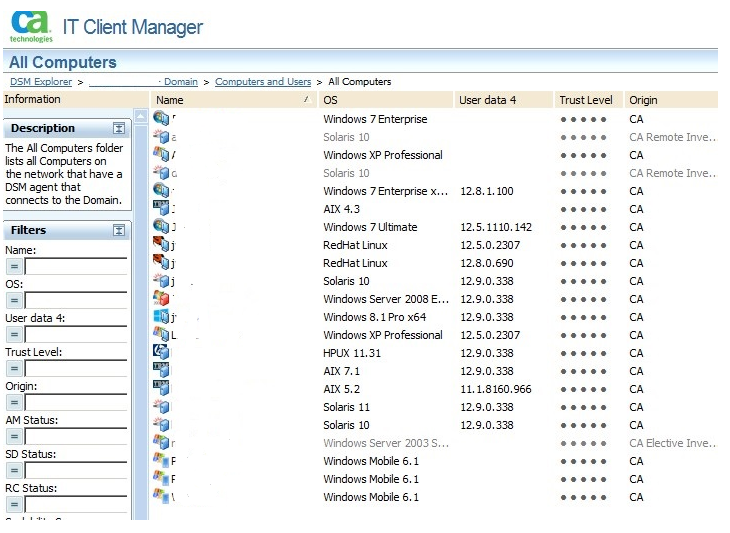Sort list by Trust Level column

coord(586,100)
